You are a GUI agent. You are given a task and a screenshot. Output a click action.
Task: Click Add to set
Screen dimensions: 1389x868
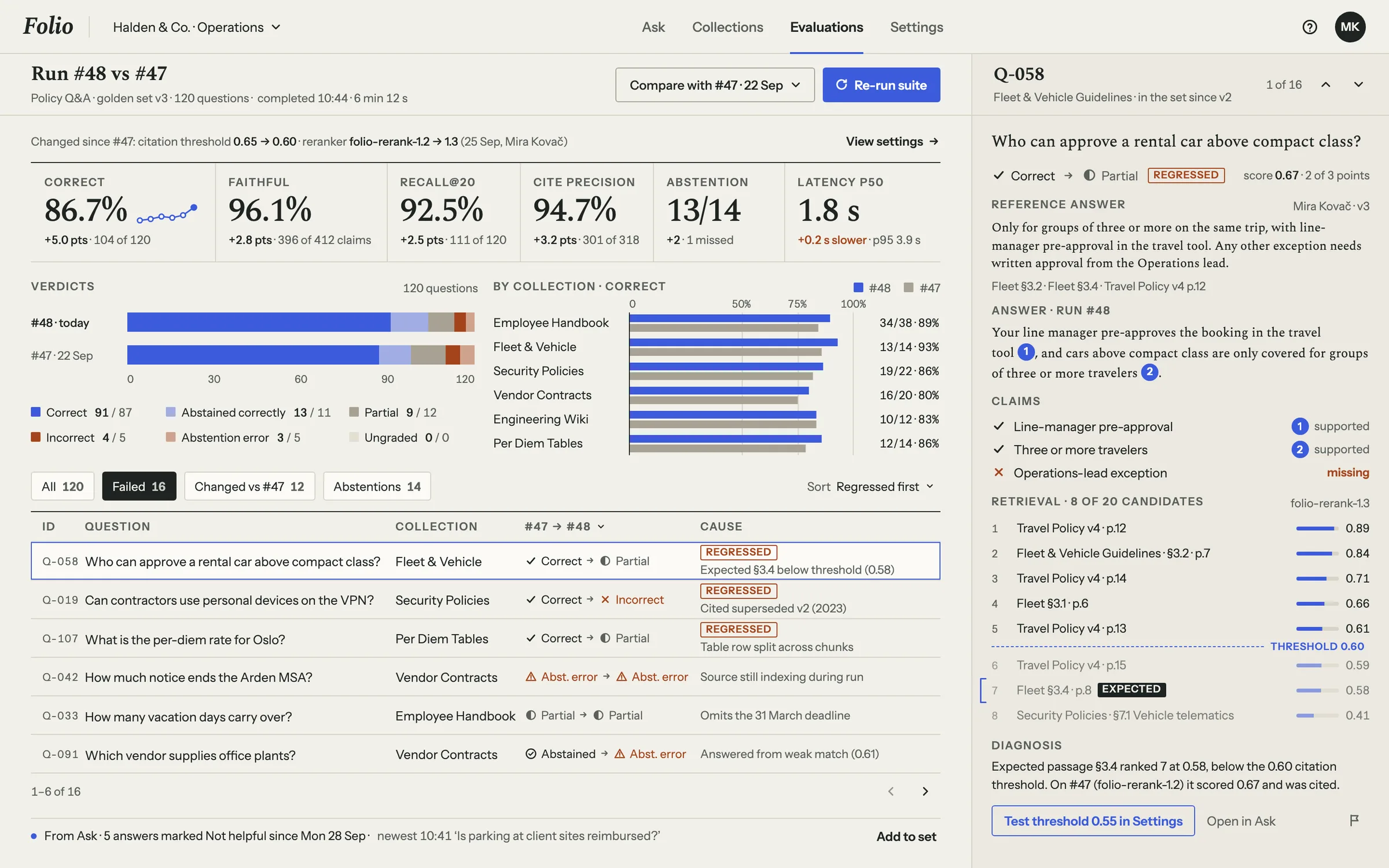(906, 836)
